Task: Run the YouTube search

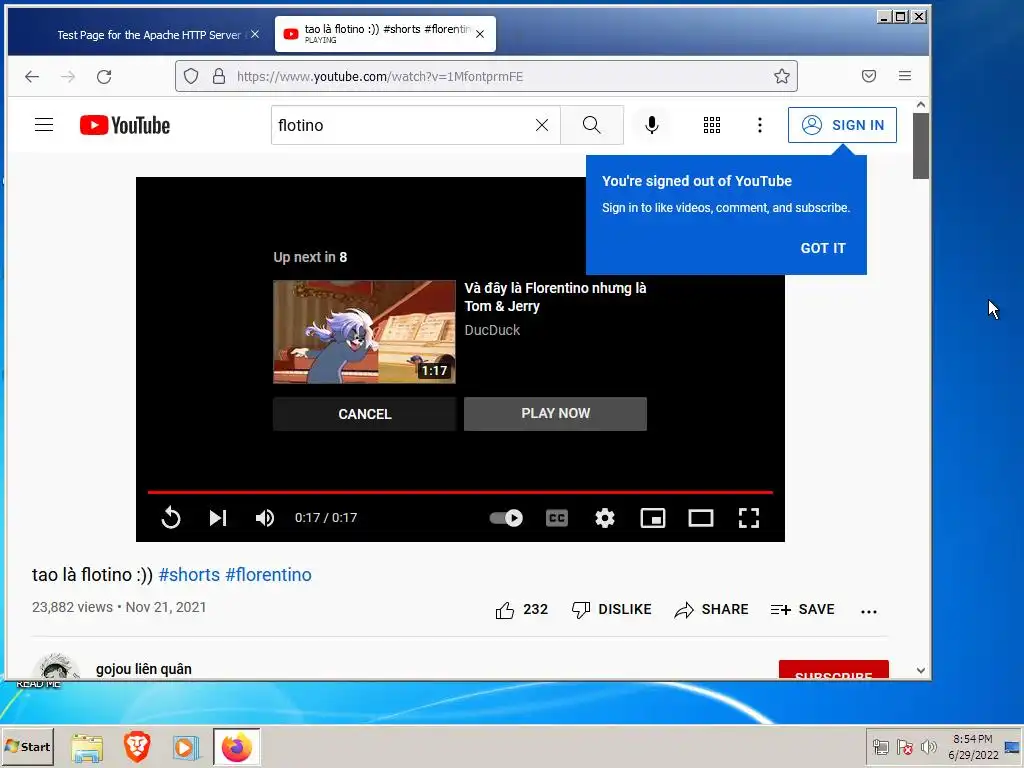Action: 592,125
